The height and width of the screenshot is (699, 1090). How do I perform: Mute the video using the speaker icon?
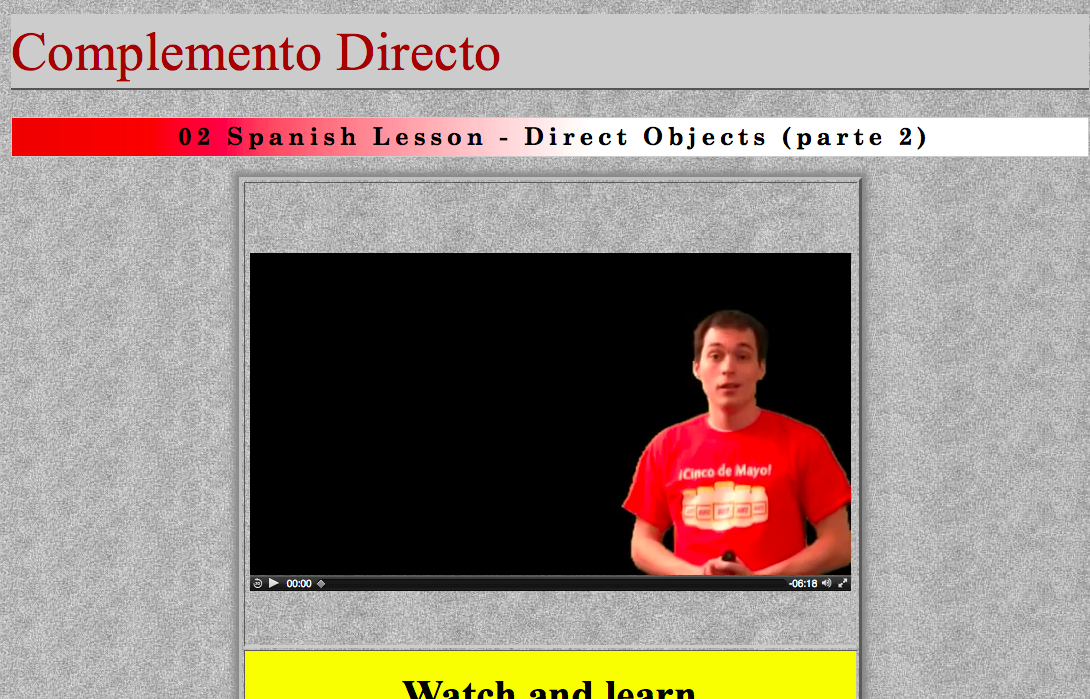[x=827, y=584]
